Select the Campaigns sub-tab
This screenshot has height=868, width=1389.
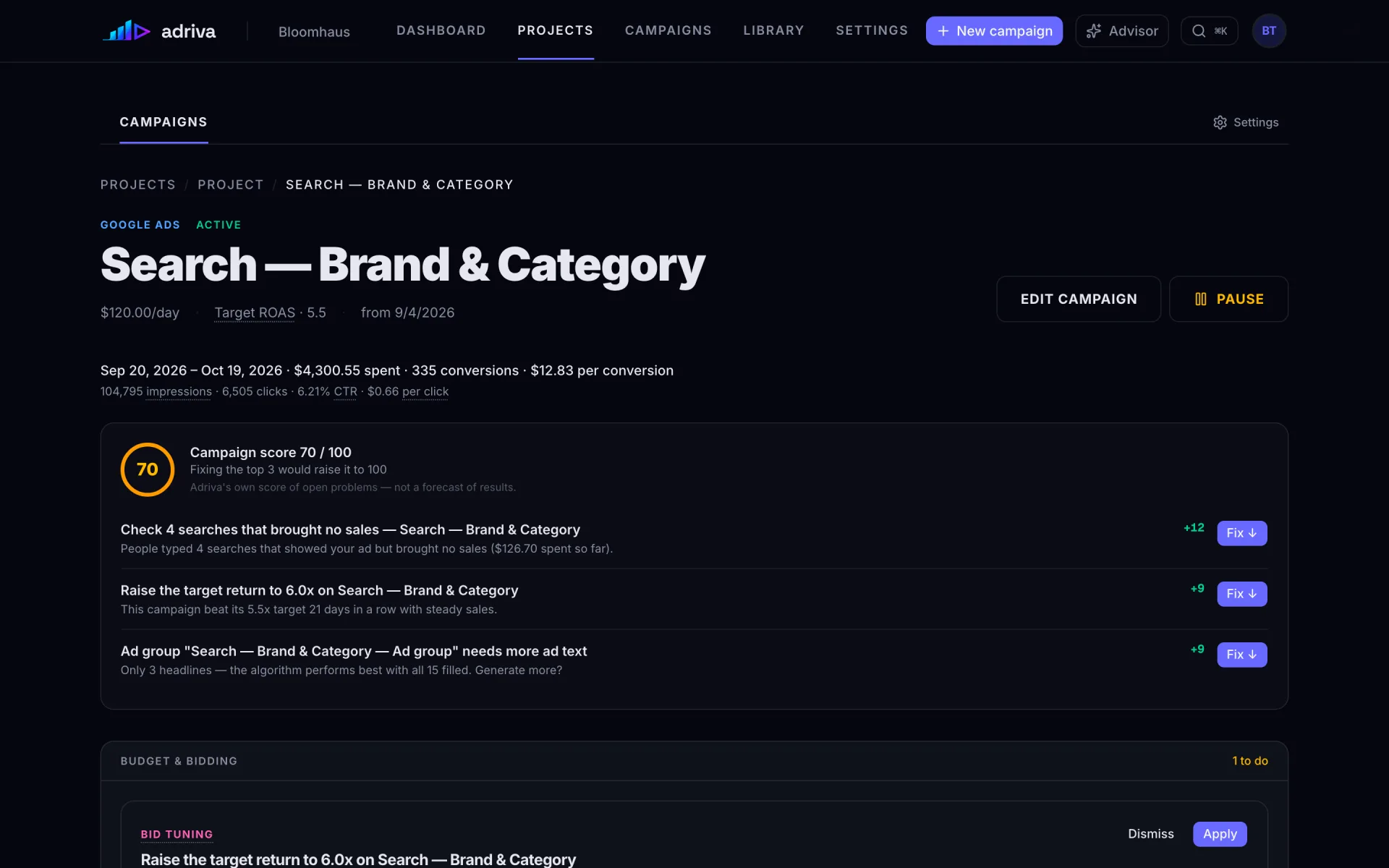click(163, 122)
